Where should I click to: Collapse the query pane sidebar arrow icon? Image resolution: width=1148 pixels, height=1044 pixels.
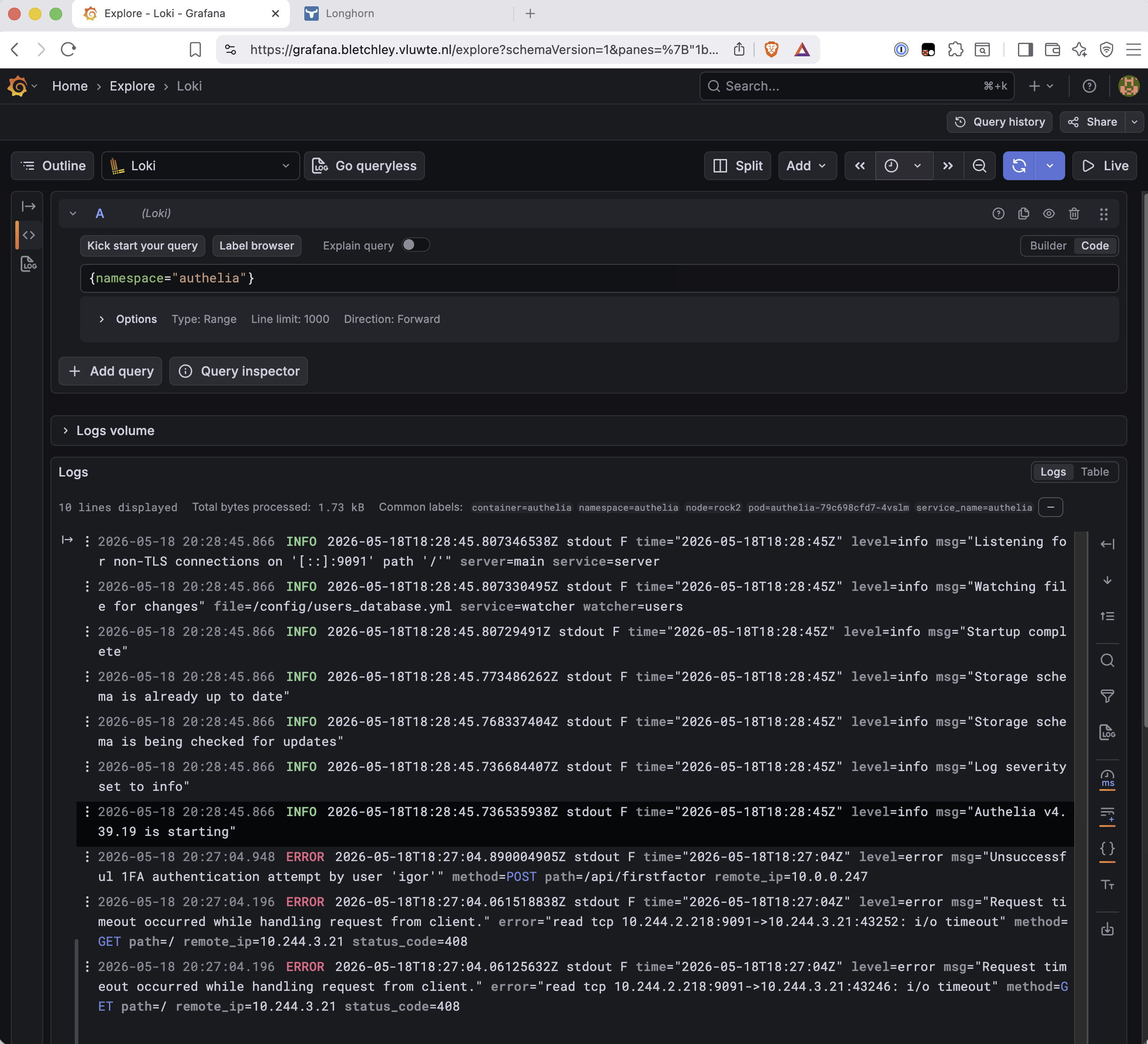28,206
